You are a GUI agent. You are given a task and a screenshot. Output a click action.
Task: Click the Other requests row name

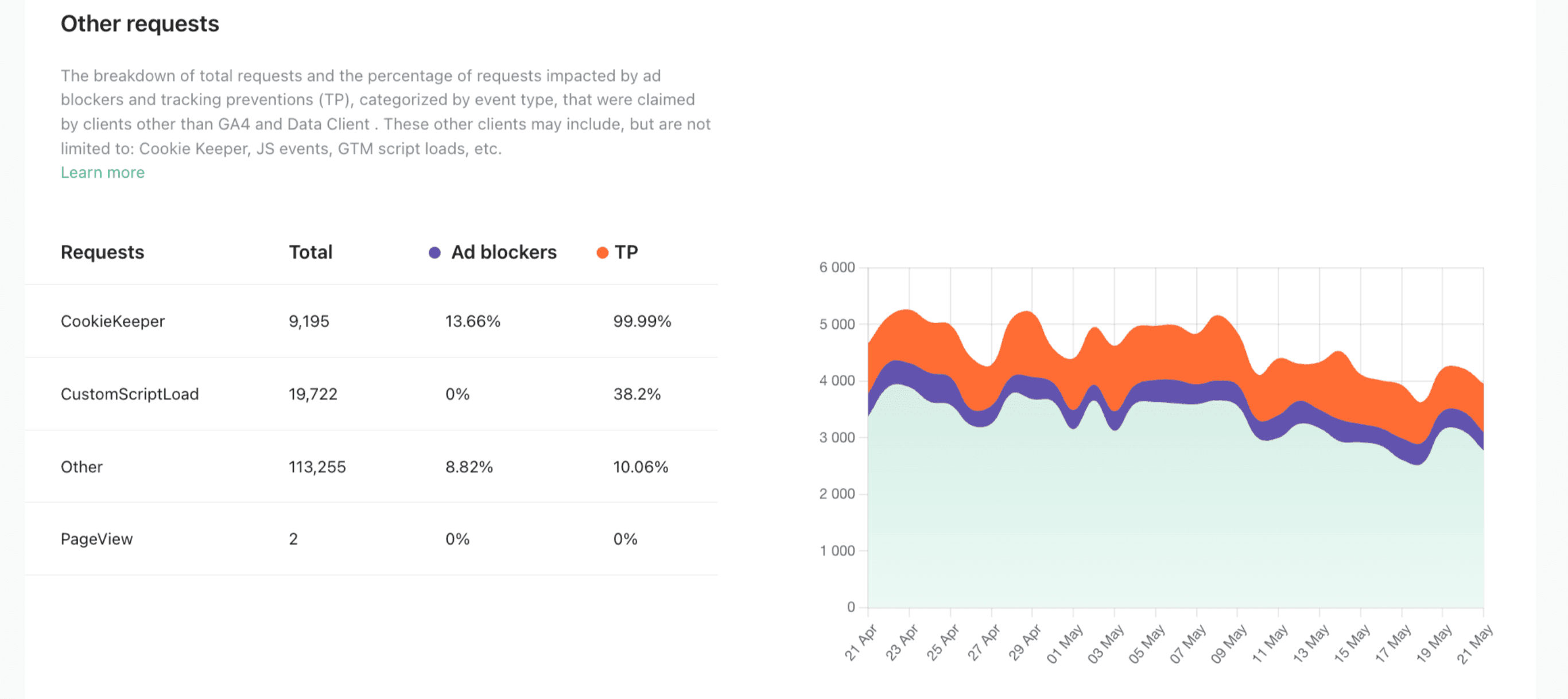coord(81,467)
